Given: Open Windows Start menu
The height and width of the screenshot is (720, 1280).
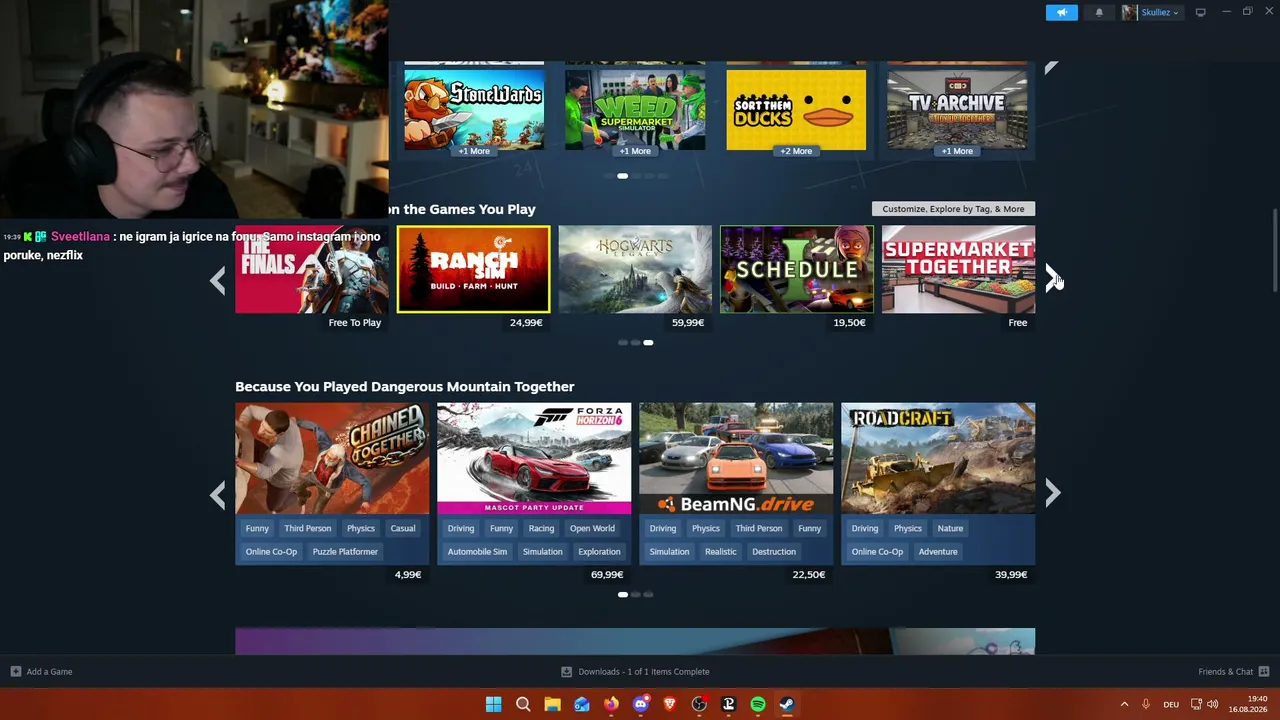Looking at the screenshot, I should pyautogui.click(x=493, y=704).
